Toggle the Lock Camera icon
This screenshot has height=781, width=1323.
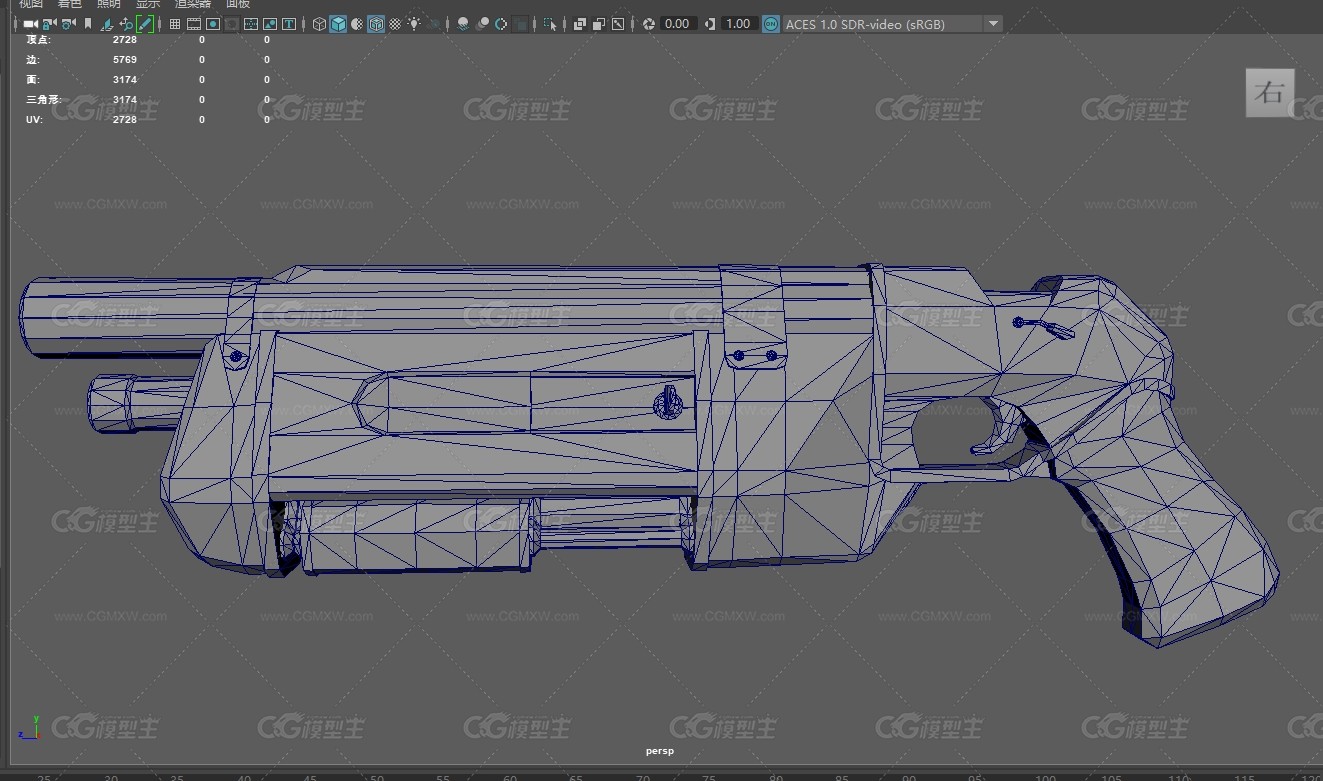[49, 24]
